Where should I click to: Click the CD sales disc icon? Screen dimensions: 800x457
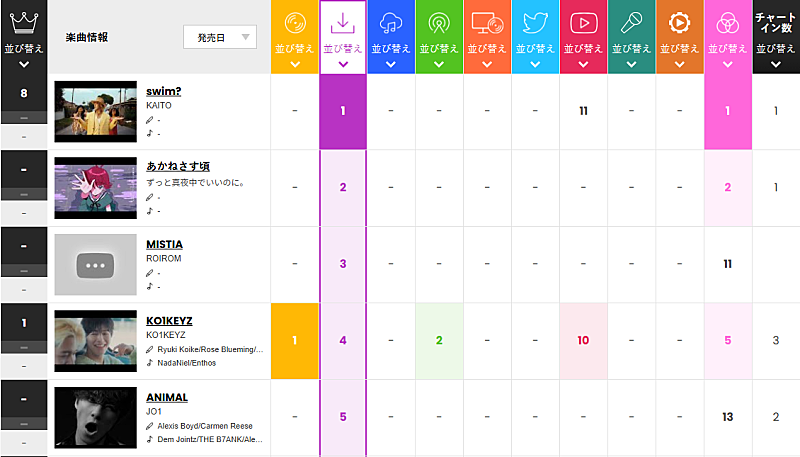point(295,23)
